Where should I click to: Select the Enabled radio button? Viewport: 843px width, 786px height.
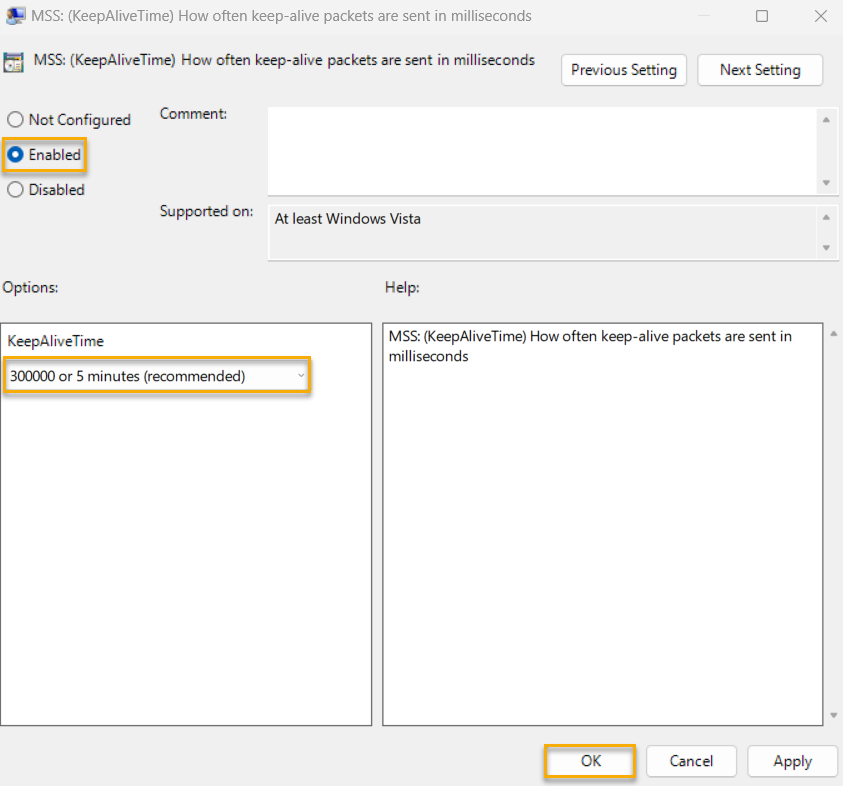(15, 155)
